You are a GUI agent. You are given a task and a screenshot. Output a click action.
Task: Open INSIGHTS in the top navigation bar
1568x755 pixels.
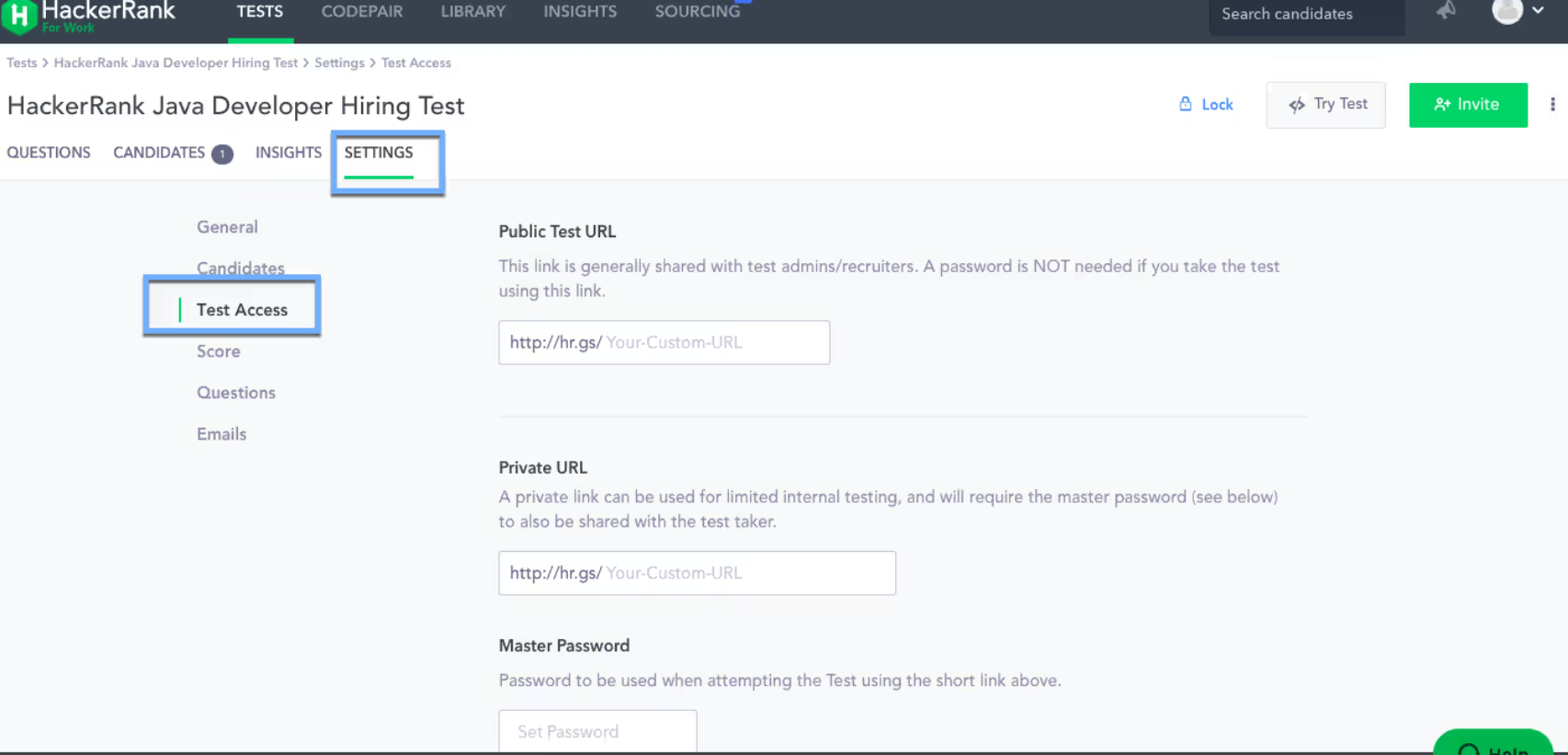(x=580, y=12)
